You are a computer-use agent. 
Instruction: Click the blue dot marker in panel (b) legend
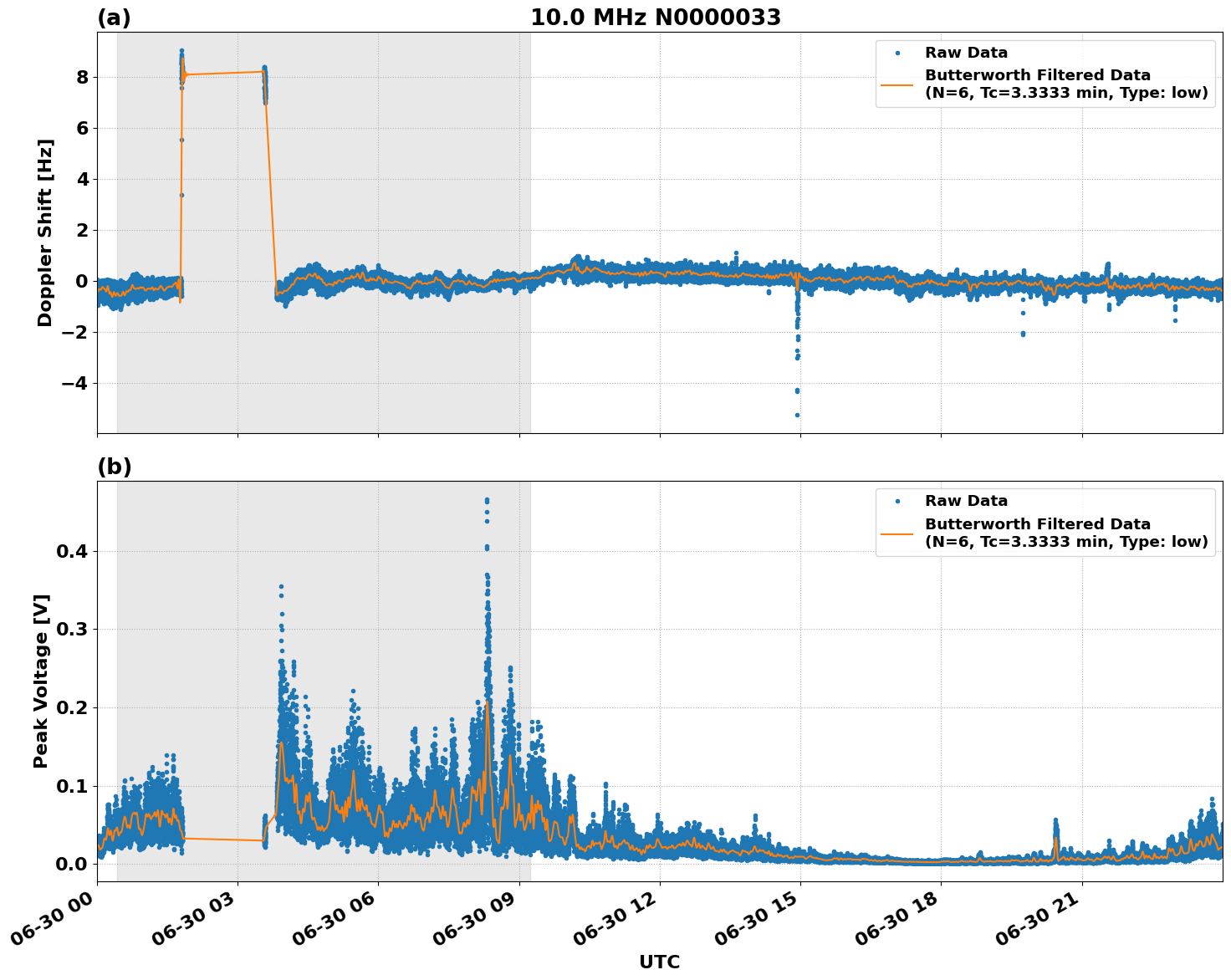[898, 499]
